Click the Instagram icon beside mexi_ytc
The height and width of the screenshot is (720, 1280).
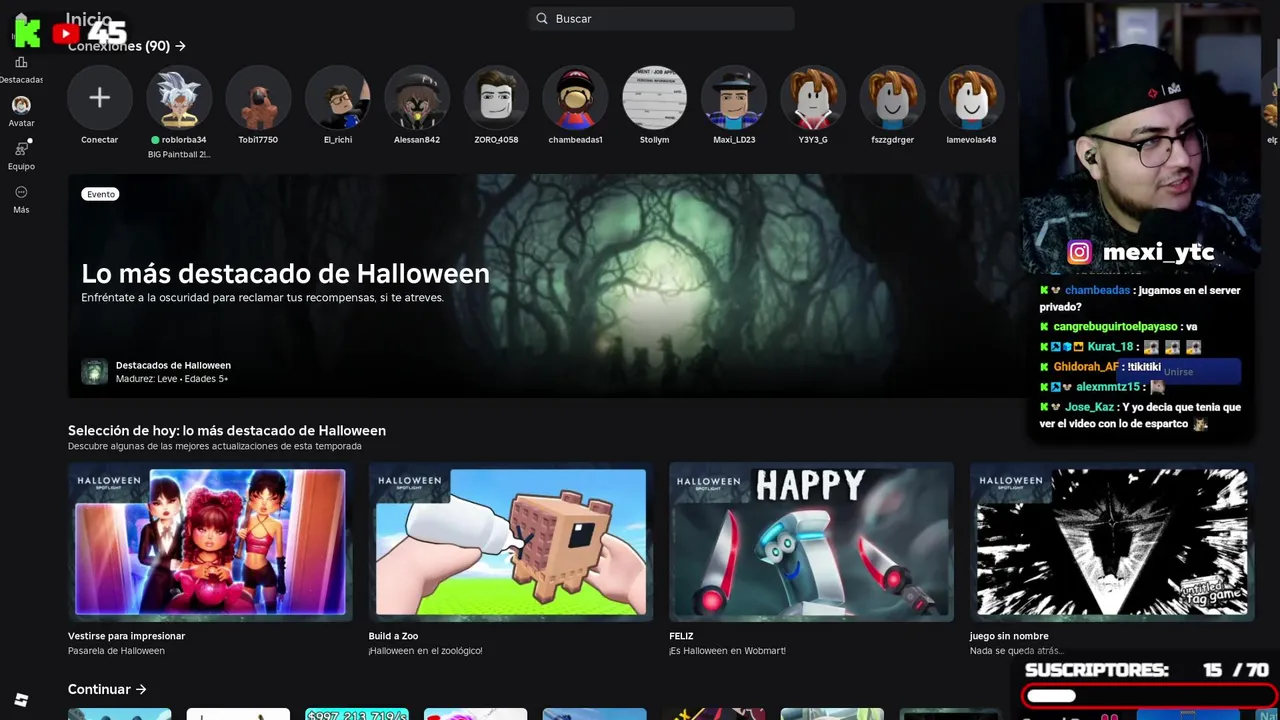point(1079,253)
